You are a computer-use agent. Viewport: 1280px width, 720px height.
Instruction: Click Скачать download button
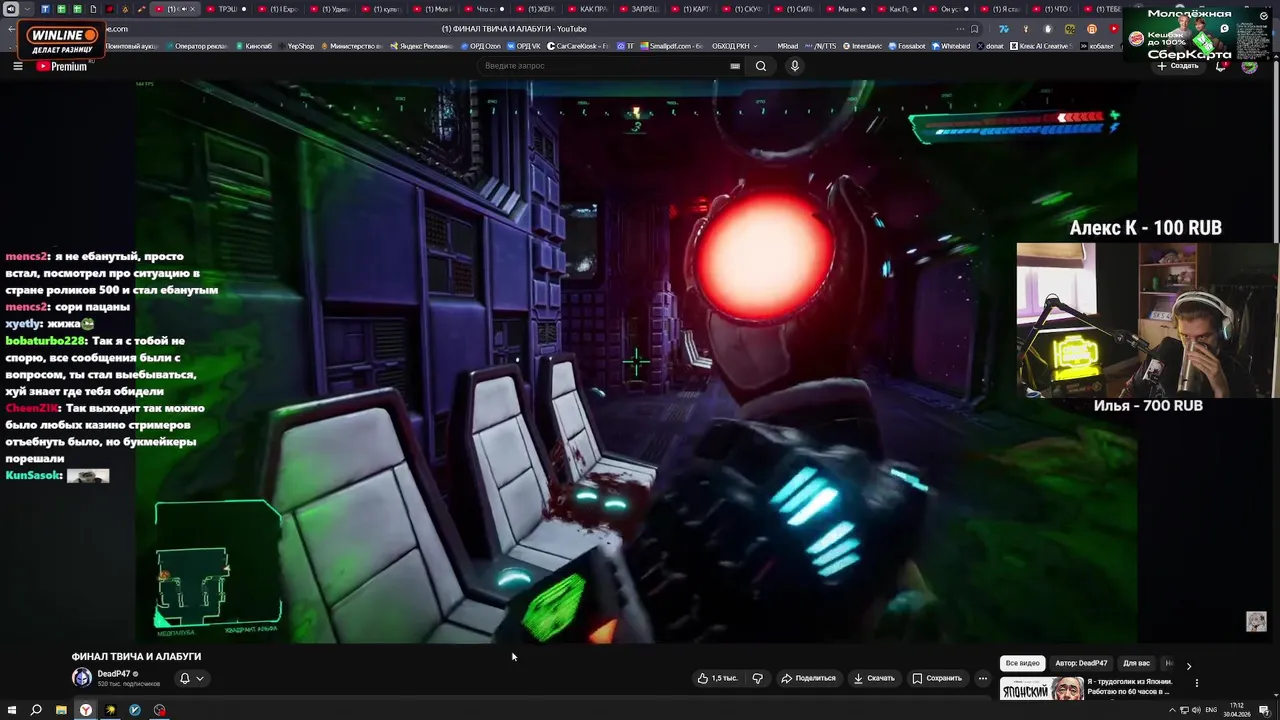(874, 678)
